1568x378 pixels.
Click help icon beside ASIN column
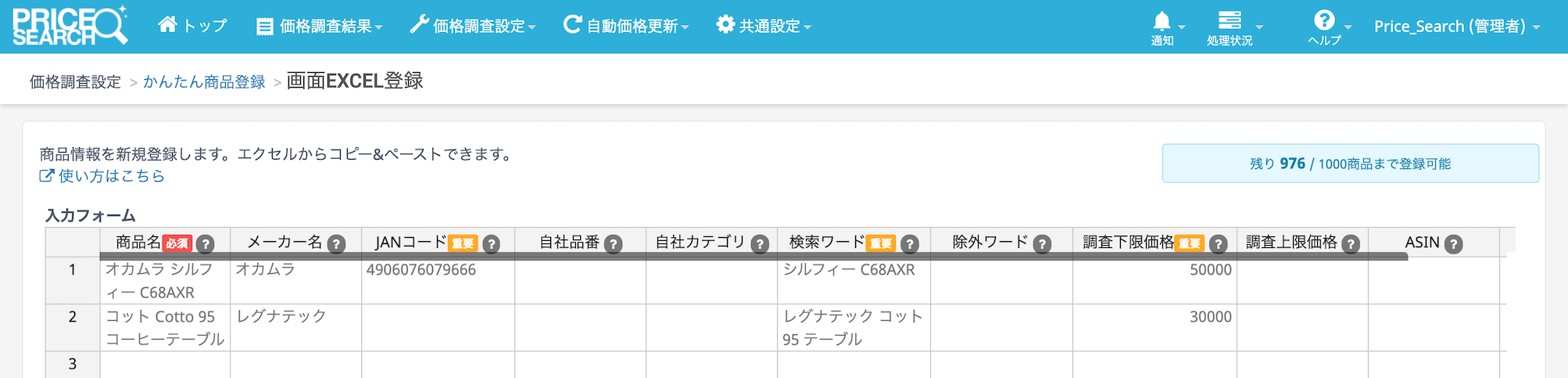pos(1454,244)
